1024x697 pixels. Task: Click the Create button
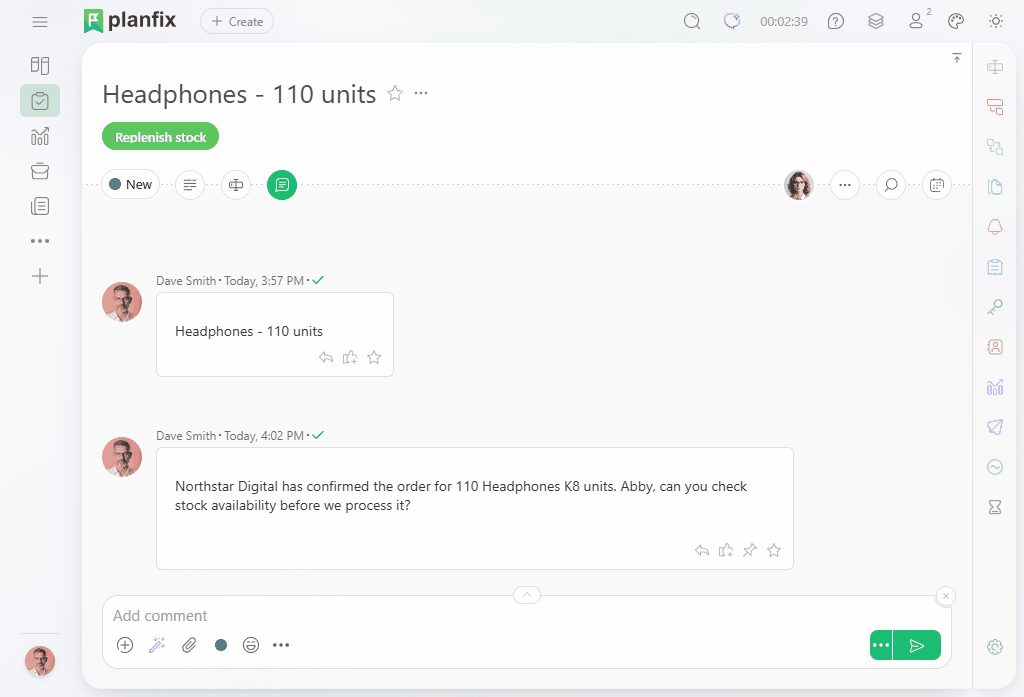point(237,22)
